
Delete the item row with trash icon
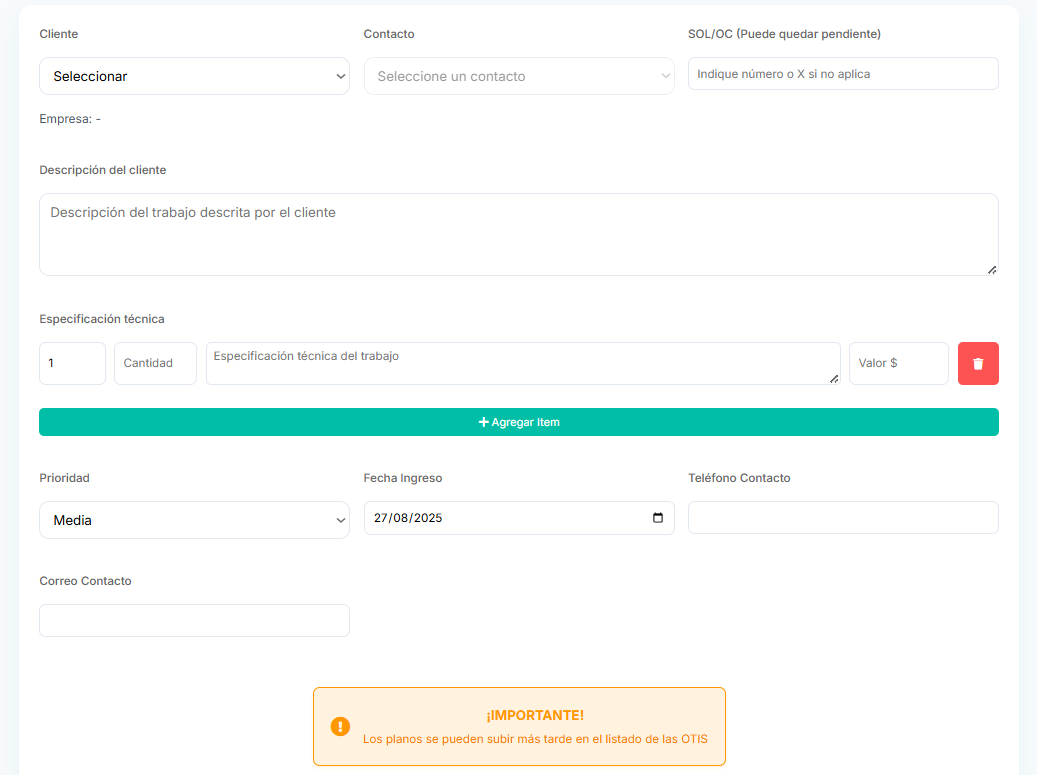[978, 364]
